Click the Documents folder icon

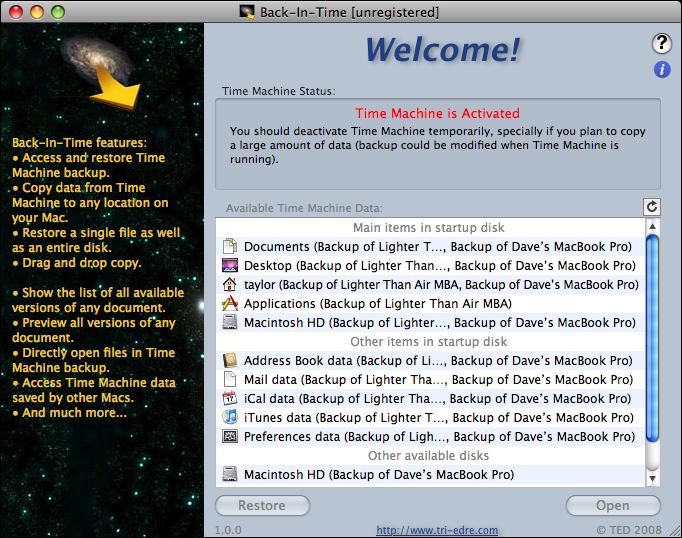[x=230, y=246]
